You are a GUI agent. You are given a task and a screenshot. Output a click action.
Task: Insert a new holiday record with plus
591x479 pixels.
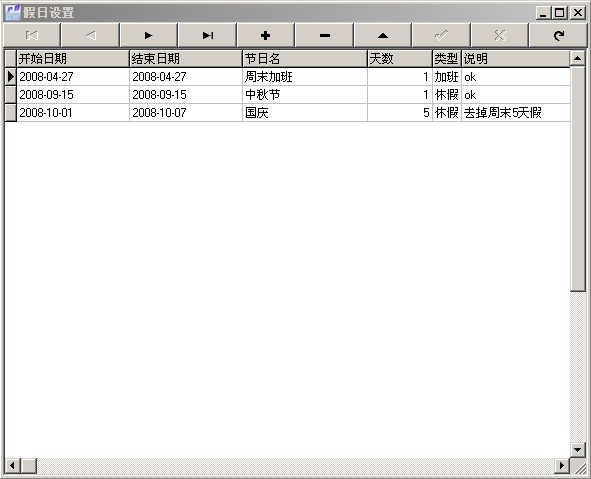[x=266, y=35]
